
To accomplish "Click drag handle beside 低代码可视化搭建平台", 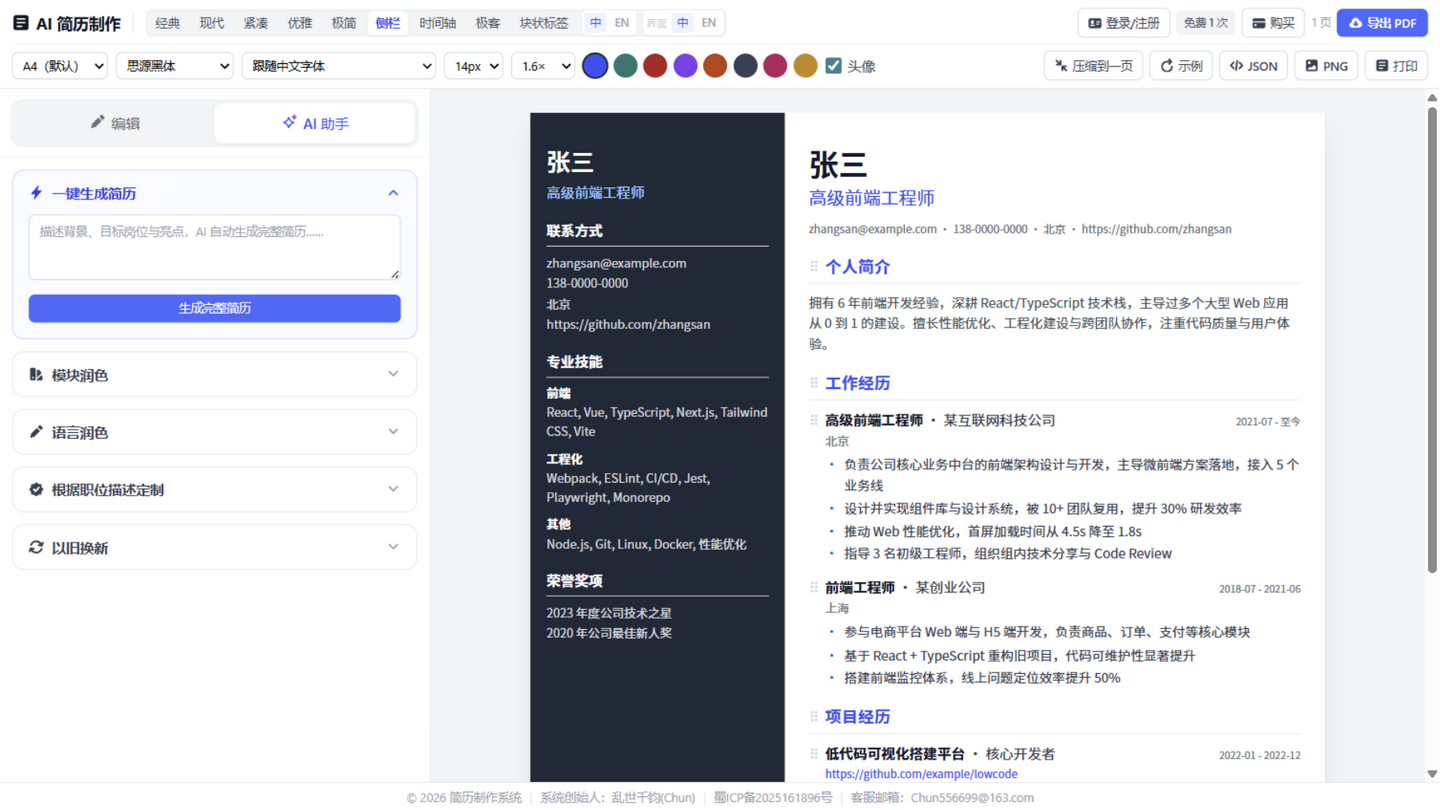I will 814,753.
